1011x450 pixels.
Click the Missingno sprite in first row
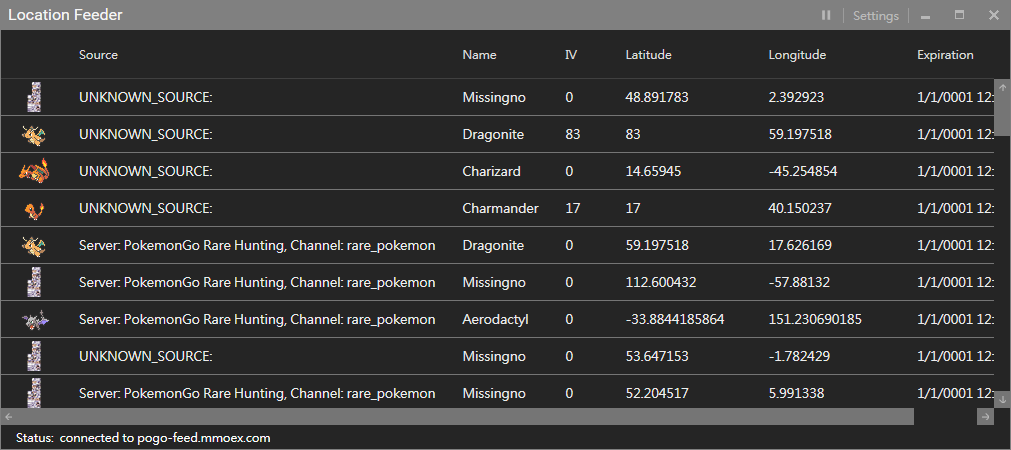pyautogui.click(x=35, y=97)
